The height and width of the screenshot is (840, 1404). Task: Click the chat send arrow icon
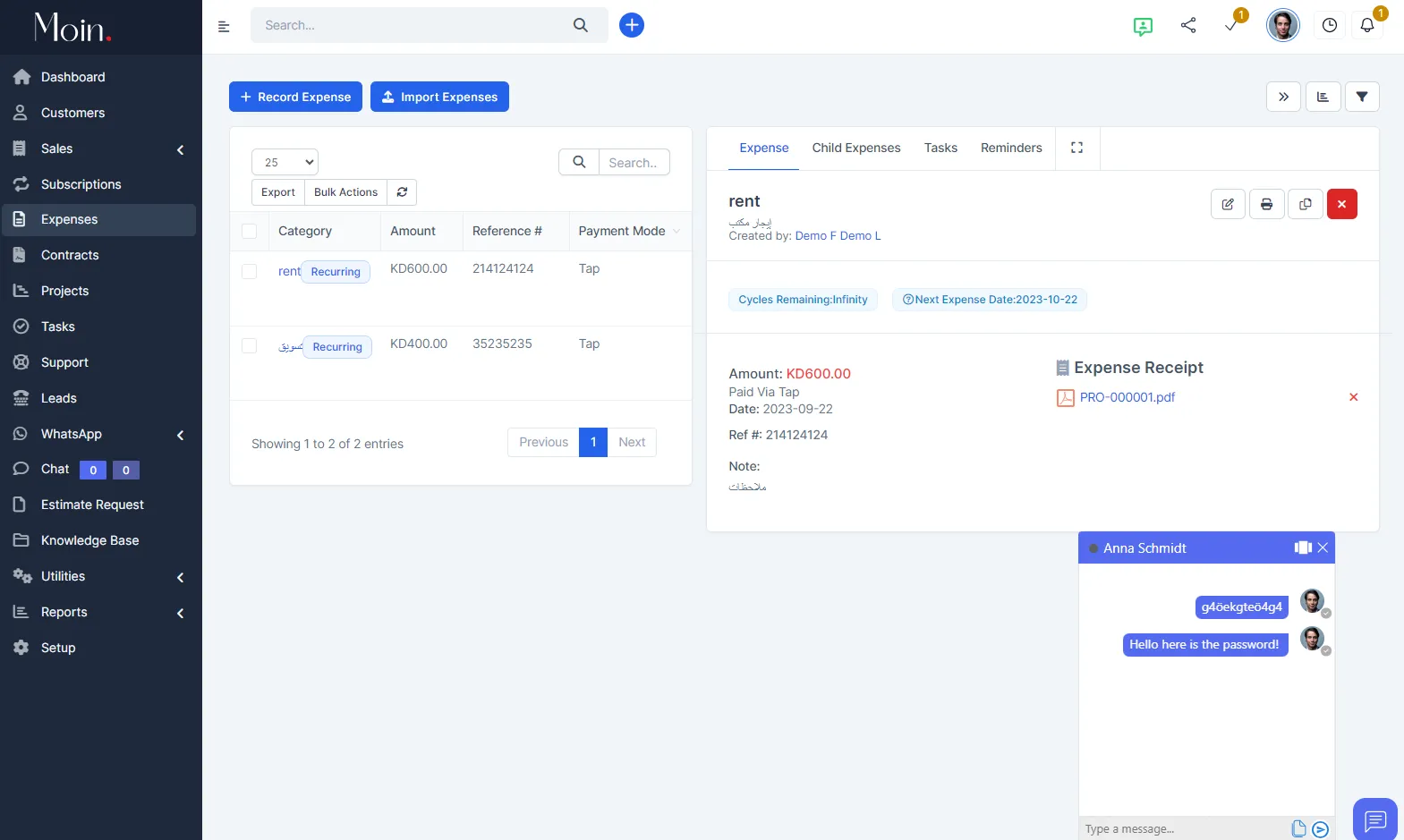[x=1320, y=829]
